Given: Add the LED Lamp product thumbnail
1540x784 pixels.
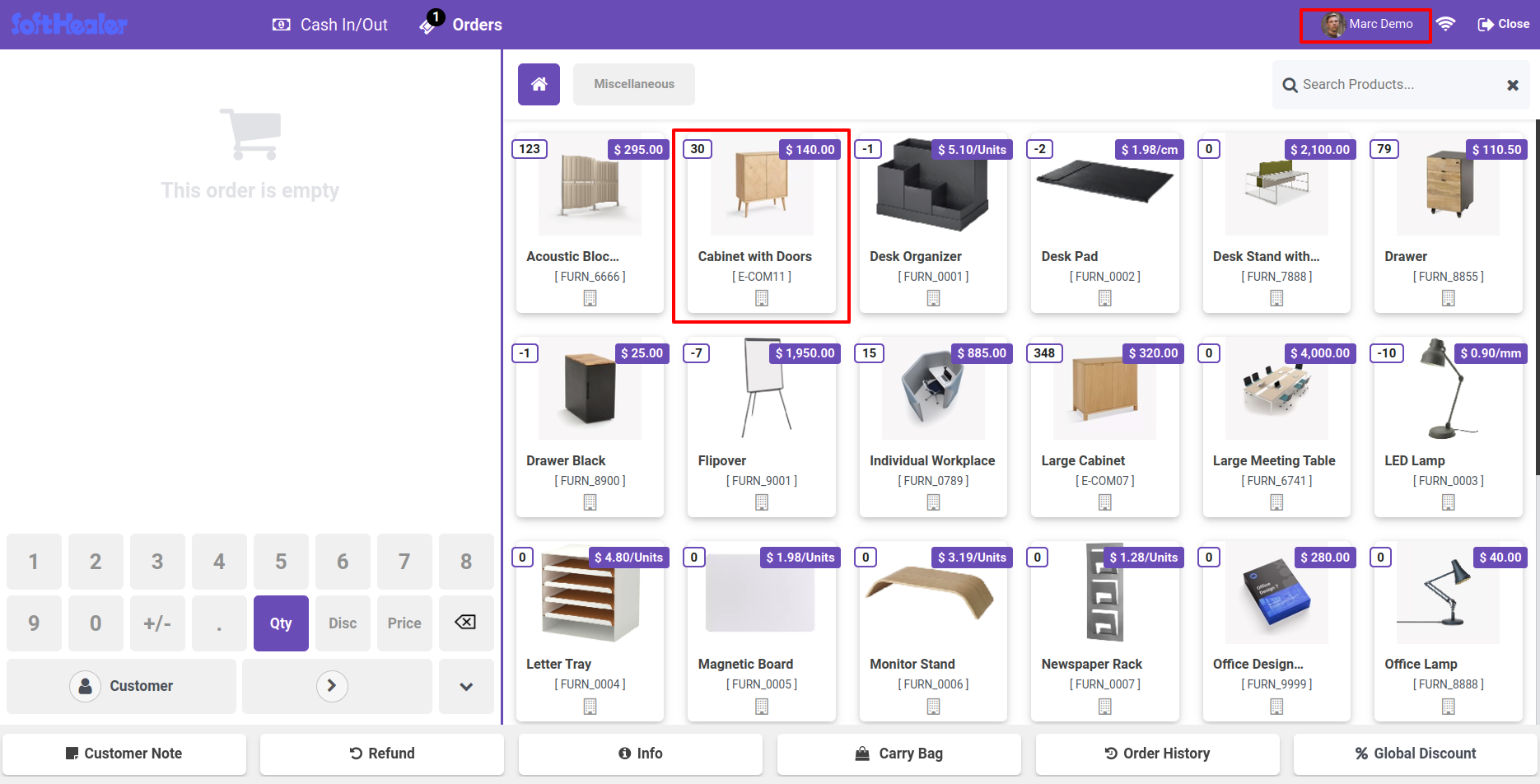Looking at the screenshot, I should (1449, 390).
